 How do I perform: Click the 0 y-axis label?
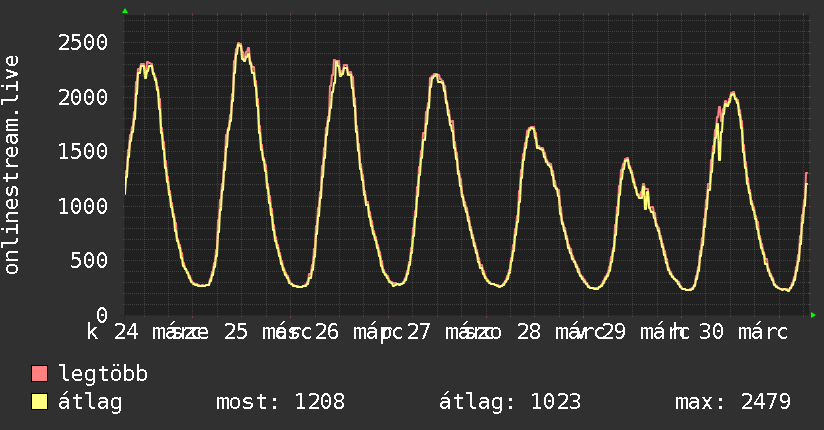pyautogui.click(x=102, y=315)
